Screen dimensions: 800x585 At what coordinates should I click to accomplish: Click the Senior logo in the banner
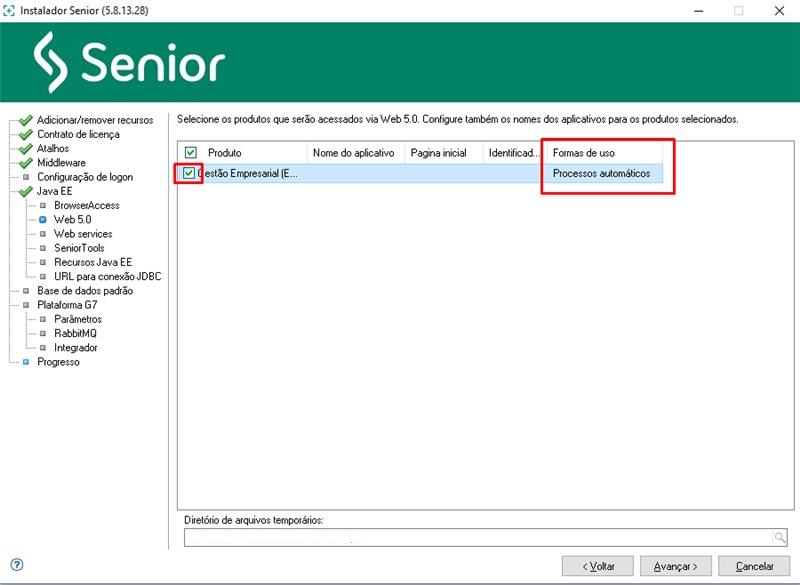pos(129,62)
